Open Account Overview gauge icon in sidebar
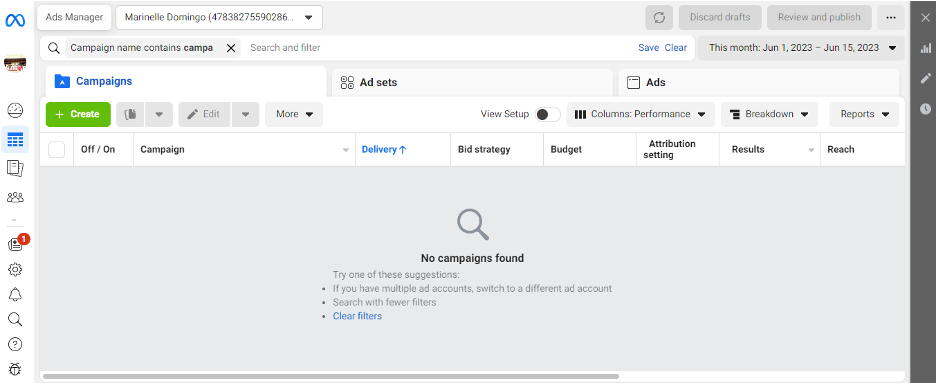The height and width of the screenshot is (384, 936). [15, 110]
